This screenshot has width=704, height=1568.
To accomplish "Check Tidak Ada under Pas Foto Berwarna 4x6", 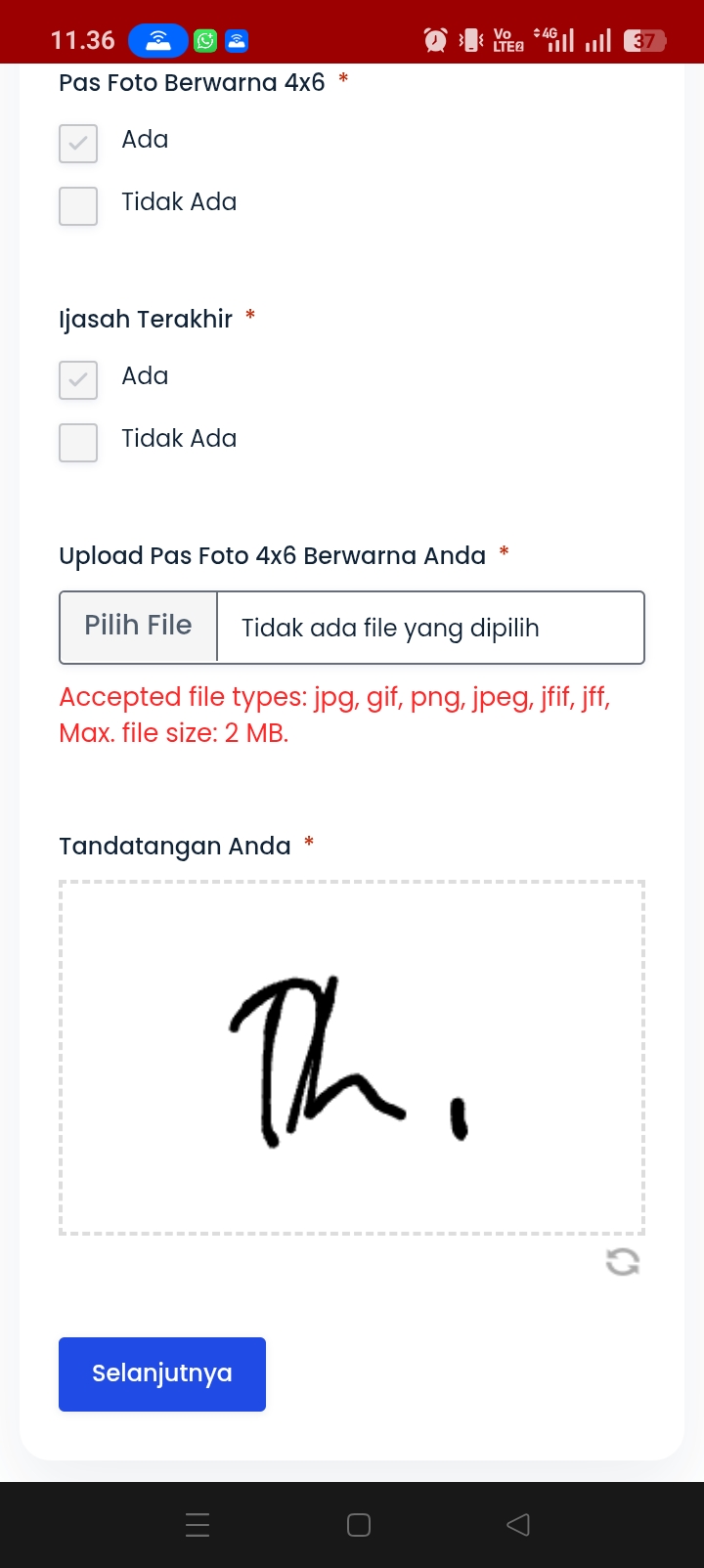I will click(78, 206).
